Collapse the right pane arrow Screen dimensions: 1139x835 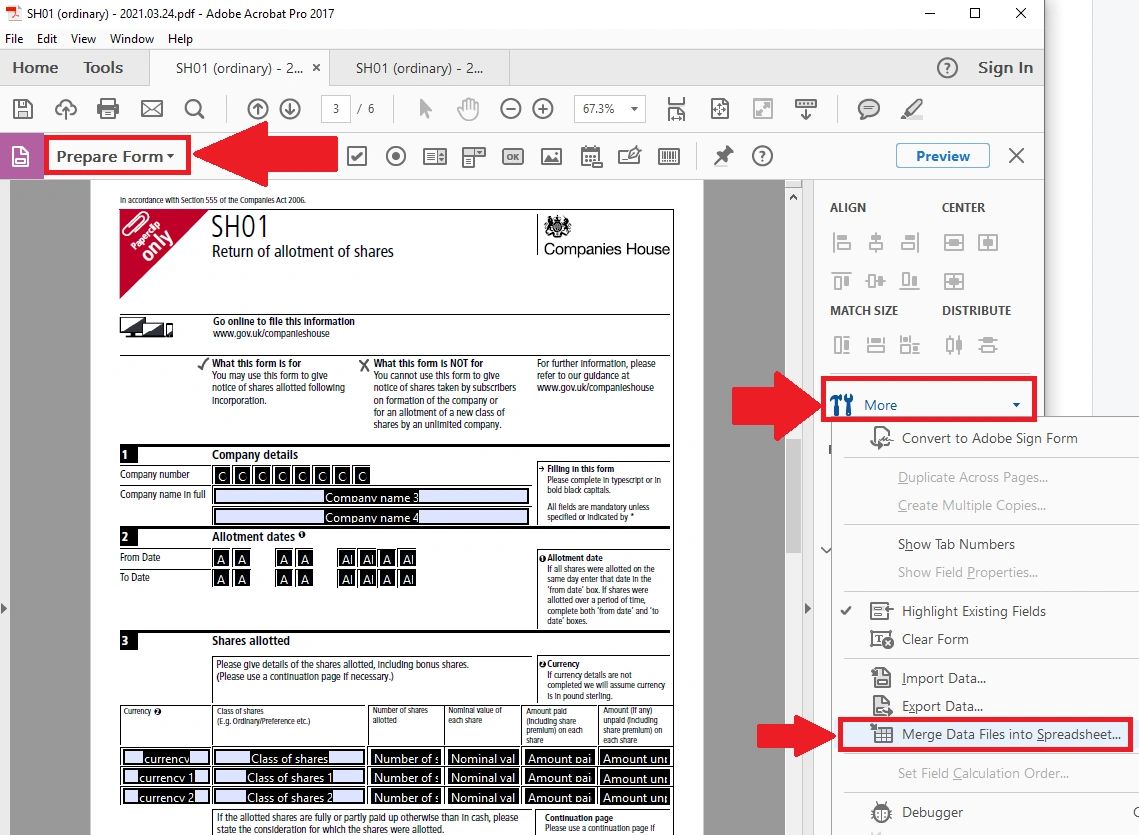click(x=808, y=608)
